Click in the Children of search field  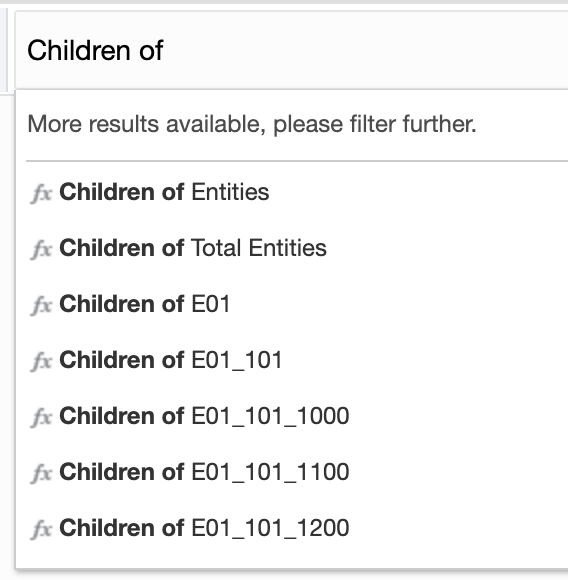(292, 50)
